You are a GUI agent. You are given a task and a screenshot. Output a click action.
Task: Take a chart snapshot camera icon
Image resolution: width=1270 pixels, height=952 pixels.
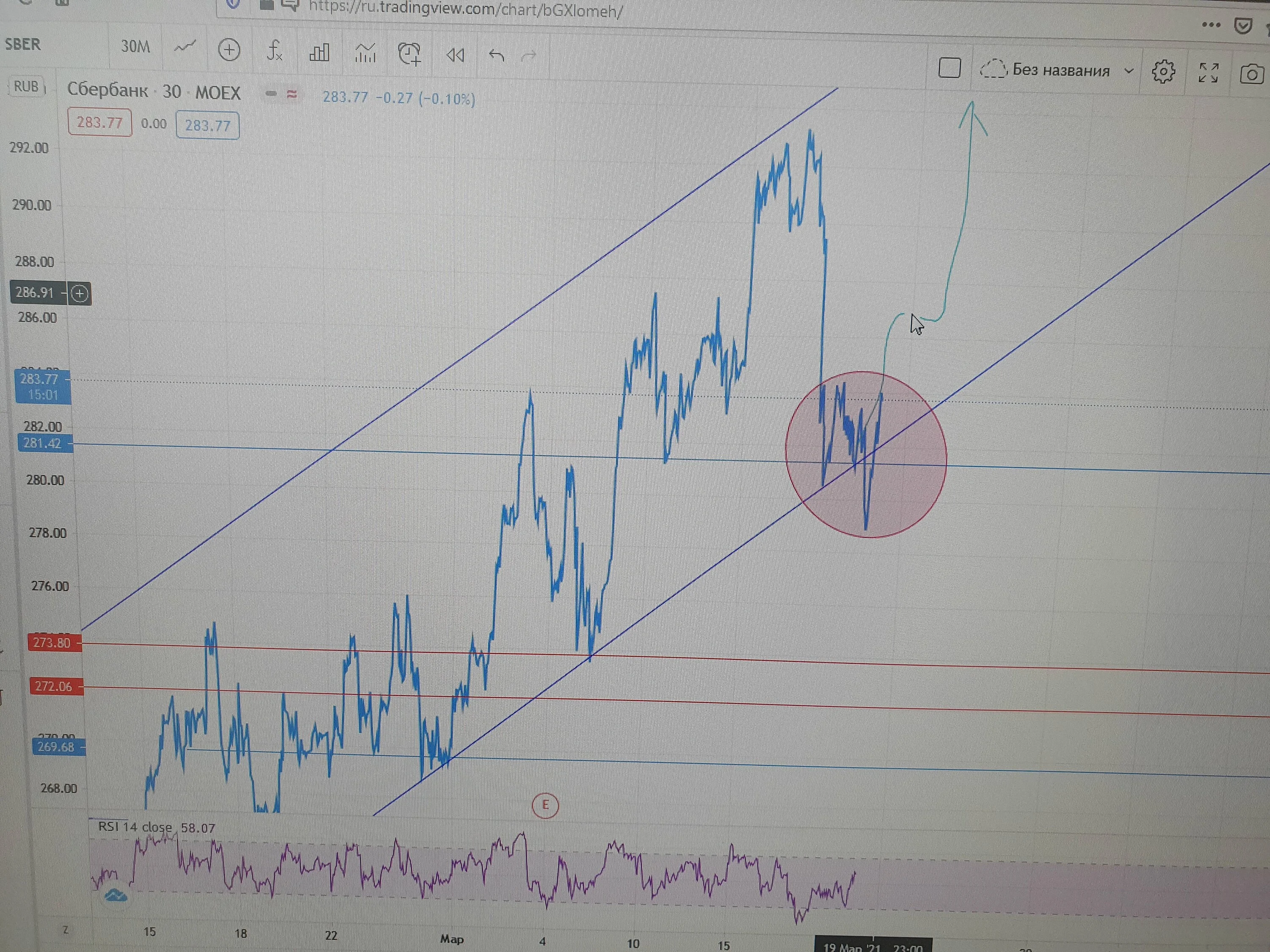click(x=1252, y=74)
